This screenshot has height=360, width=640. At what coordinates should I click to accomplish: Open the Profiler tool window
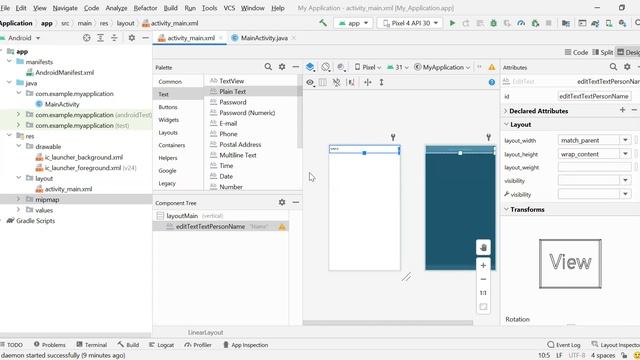point(198,344)
